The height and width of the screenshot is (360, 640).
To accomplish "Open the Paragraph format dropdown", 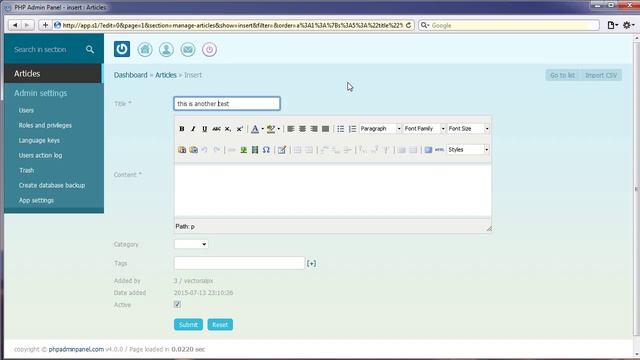I will pos(380,129).
